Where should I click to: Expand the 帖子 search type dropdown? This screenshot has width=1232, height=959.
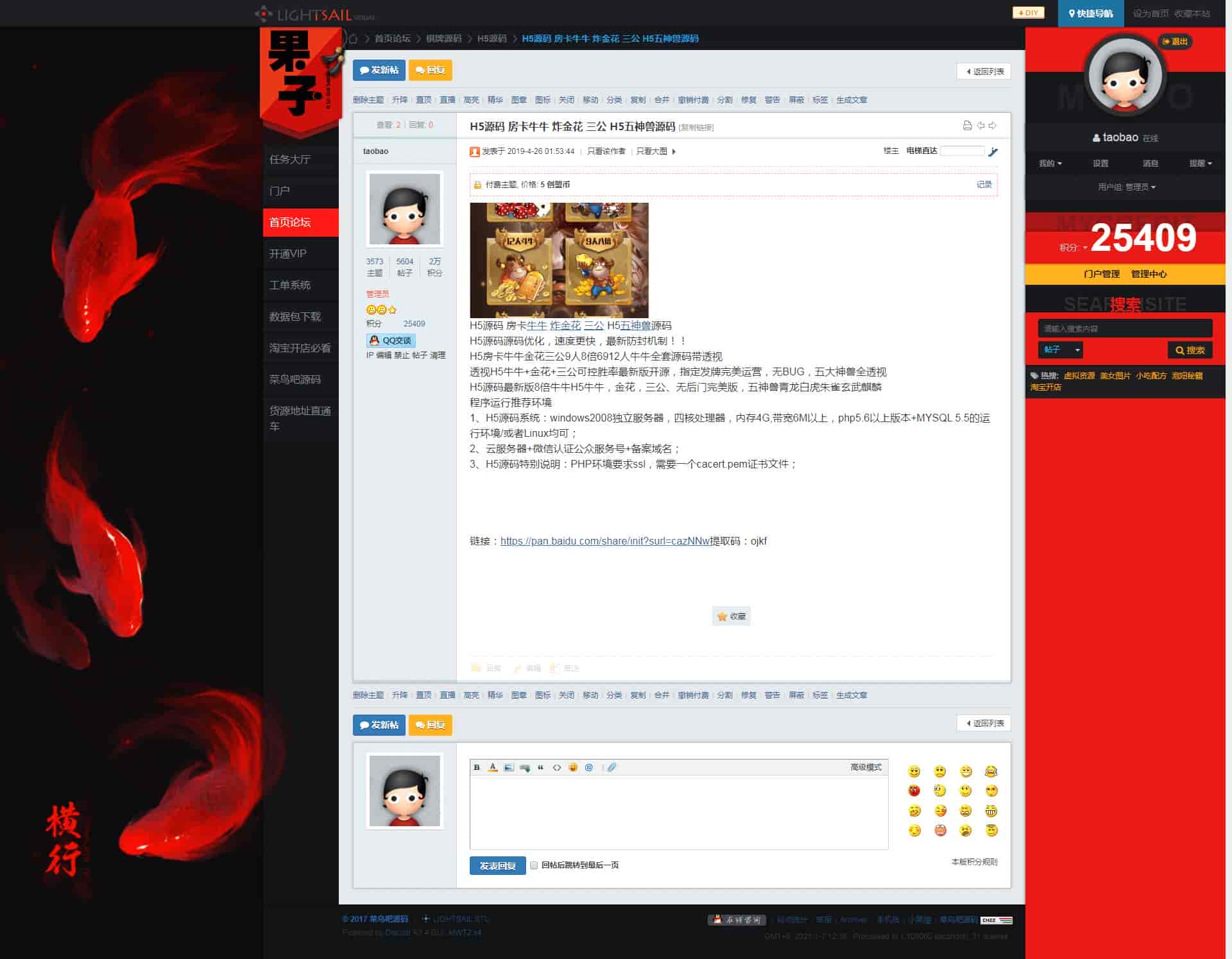1060,350
